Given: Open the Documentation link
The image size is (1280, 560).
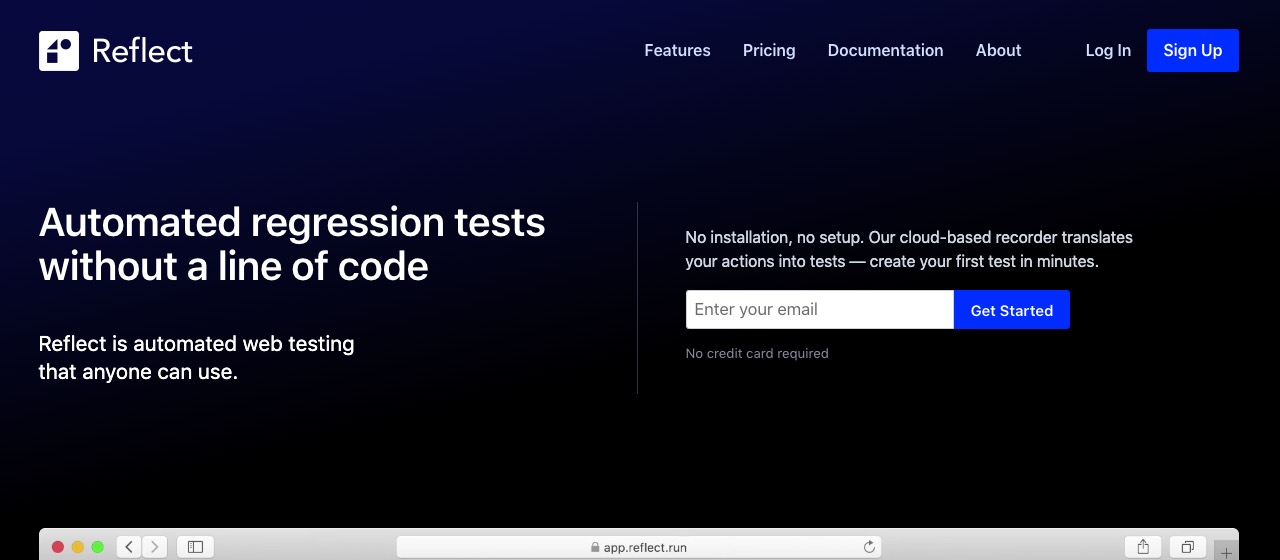Looking at the screenshot, I should [885, 51].
